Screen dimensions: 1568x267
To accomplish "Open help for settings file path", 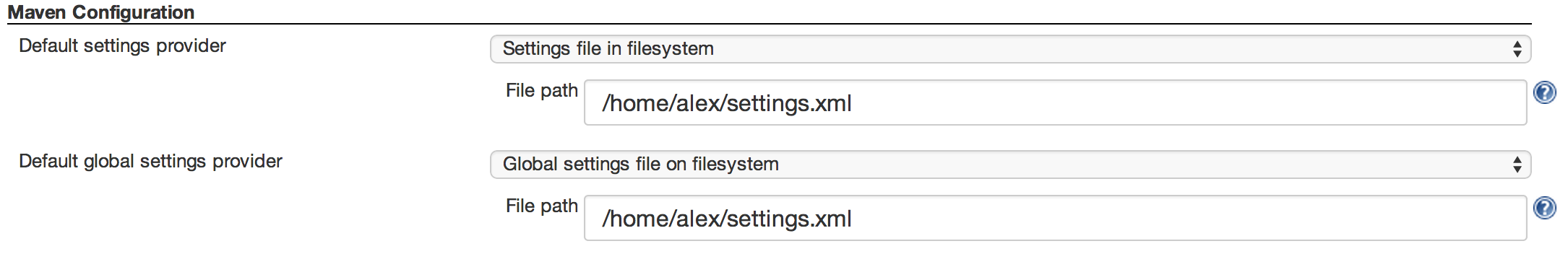I will click(x=1544, y=92).
